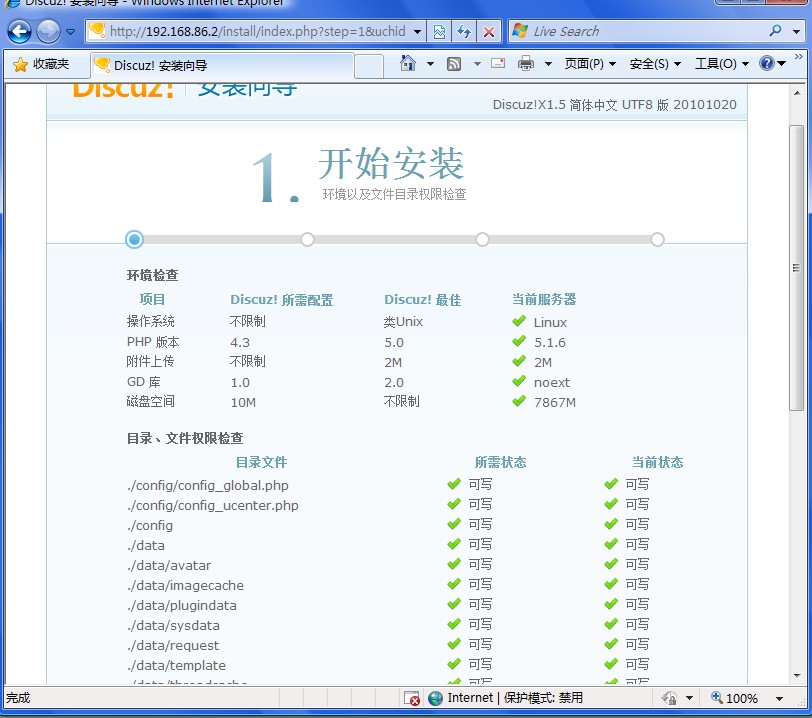Click the magnifier search icon
812x718 pixels.
[x=775, y=31]
